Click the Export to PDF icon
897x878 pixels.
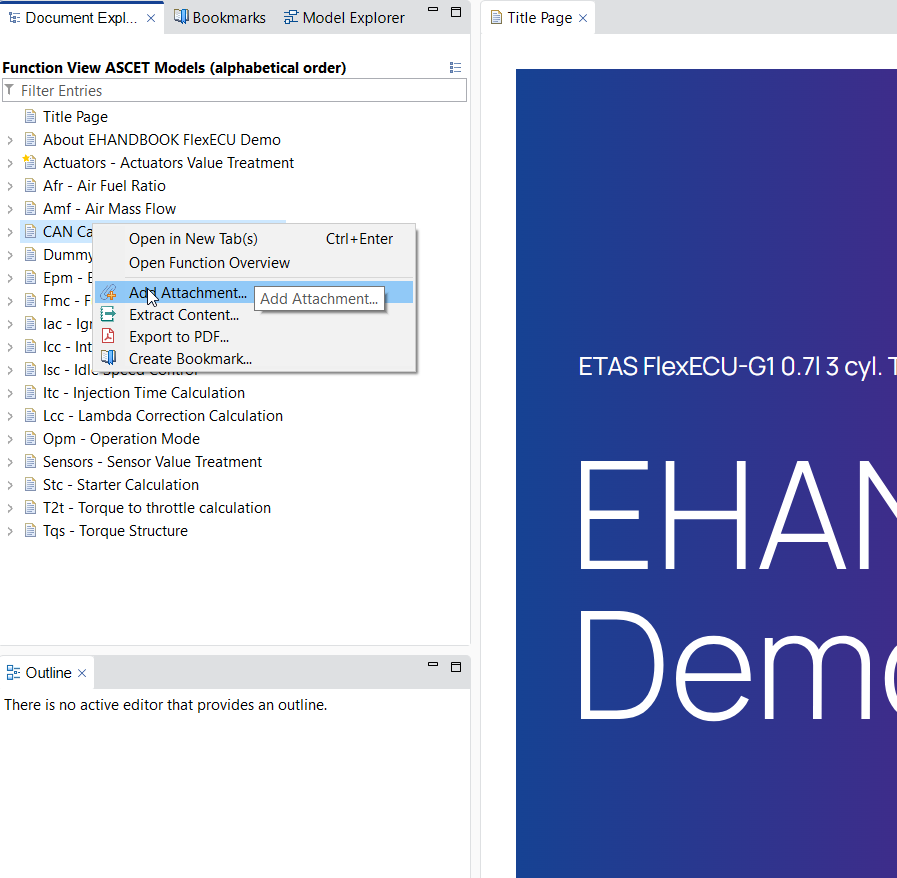pyautogui.click(x=107, y=334)
